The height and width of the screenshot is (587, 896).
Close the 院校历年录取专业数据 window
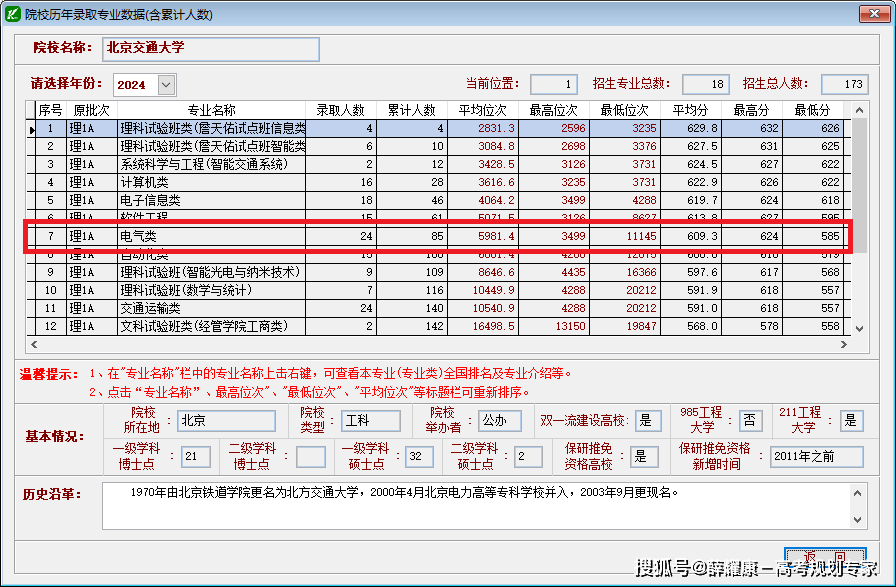tap(874, 14)
